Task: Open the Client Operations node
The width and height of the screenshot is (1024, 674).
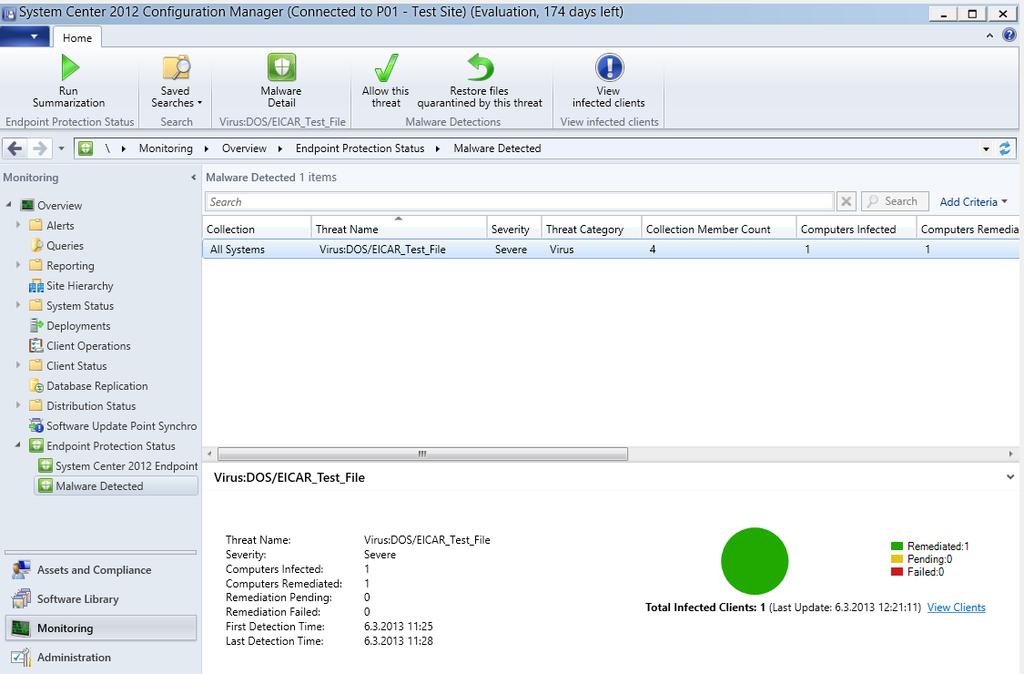Action: [x=88, y=345]
